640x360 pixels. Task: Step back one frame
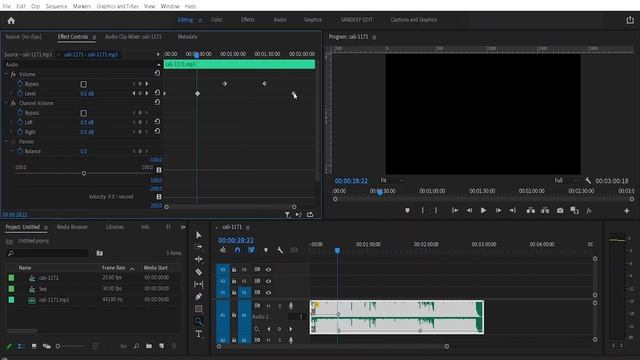tap(469, 211)
